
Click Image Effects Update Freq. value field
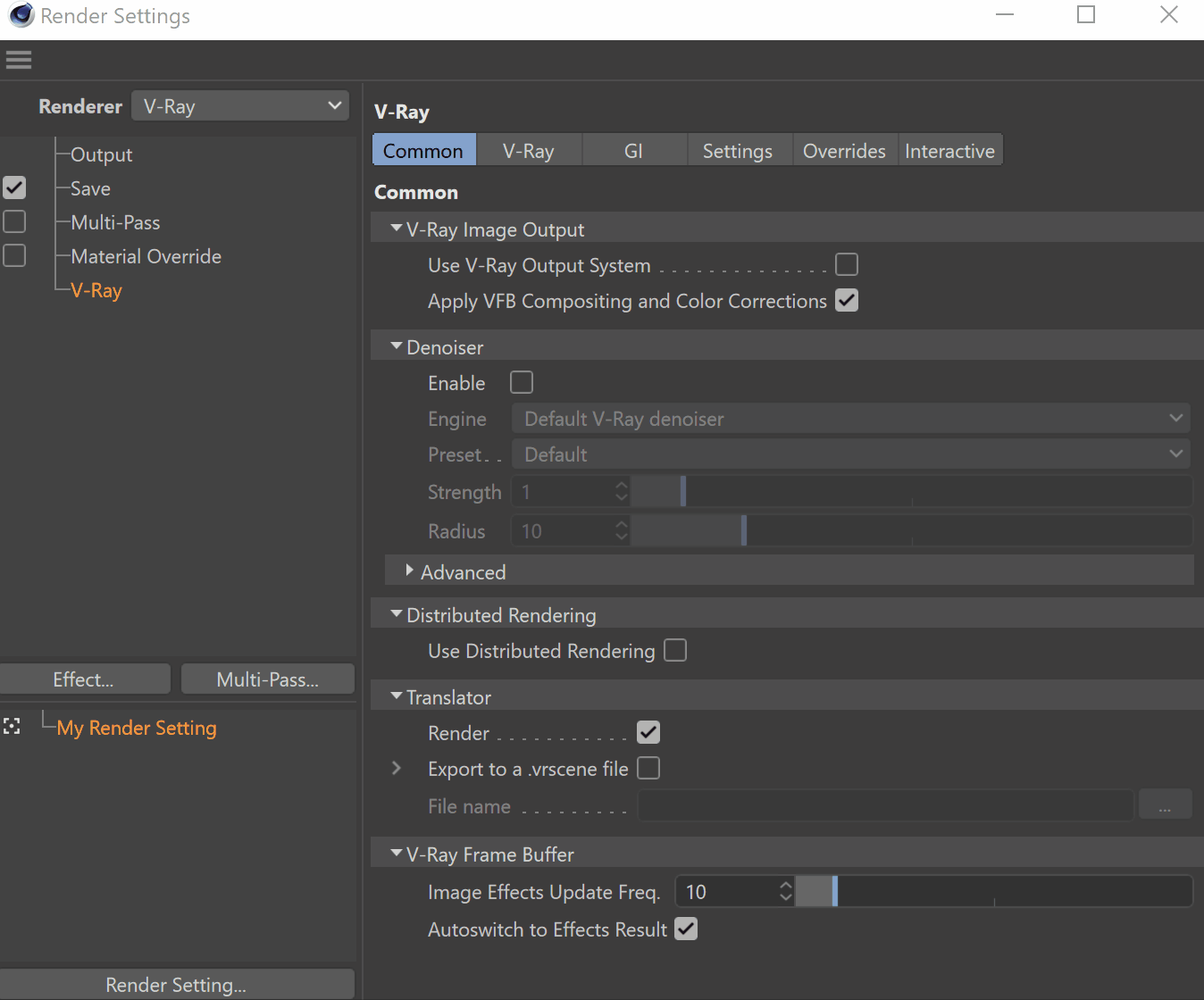click(x=726, y=891)
